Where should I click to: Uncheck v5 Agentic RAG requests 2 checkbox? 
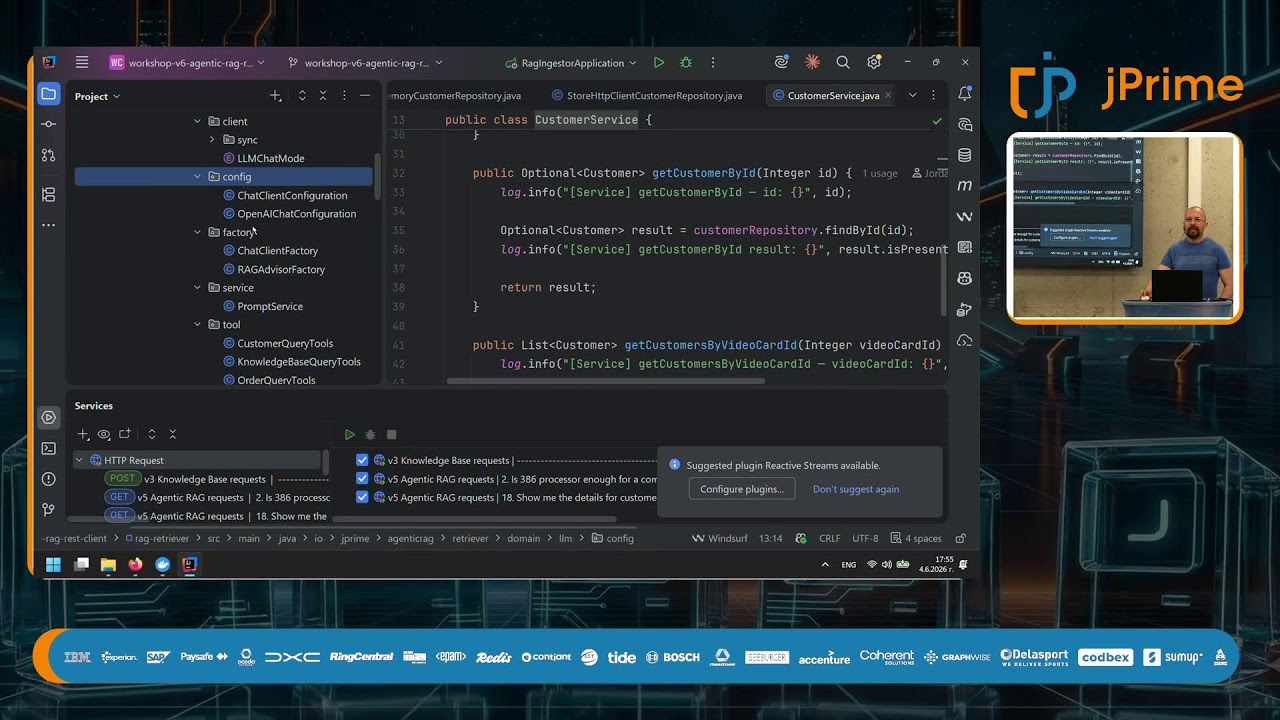tap(362, 479)
